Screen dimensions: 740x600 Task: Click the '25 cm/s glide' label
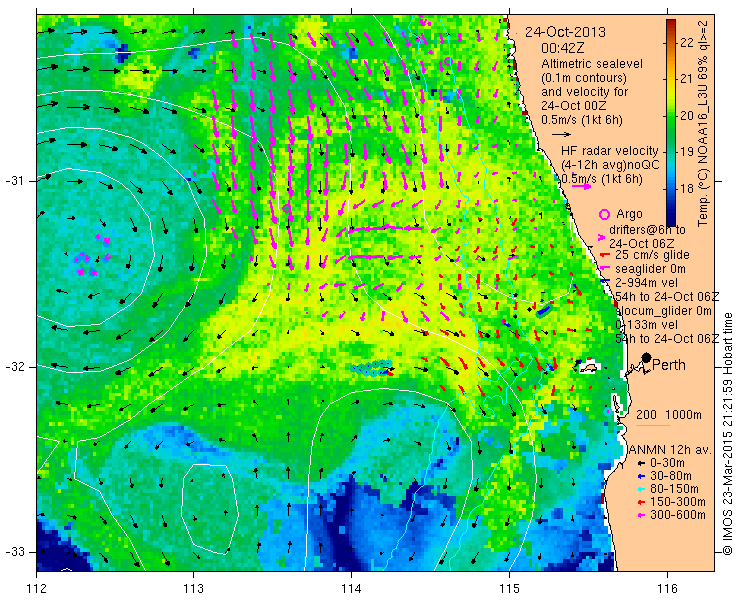coord(653,255)
